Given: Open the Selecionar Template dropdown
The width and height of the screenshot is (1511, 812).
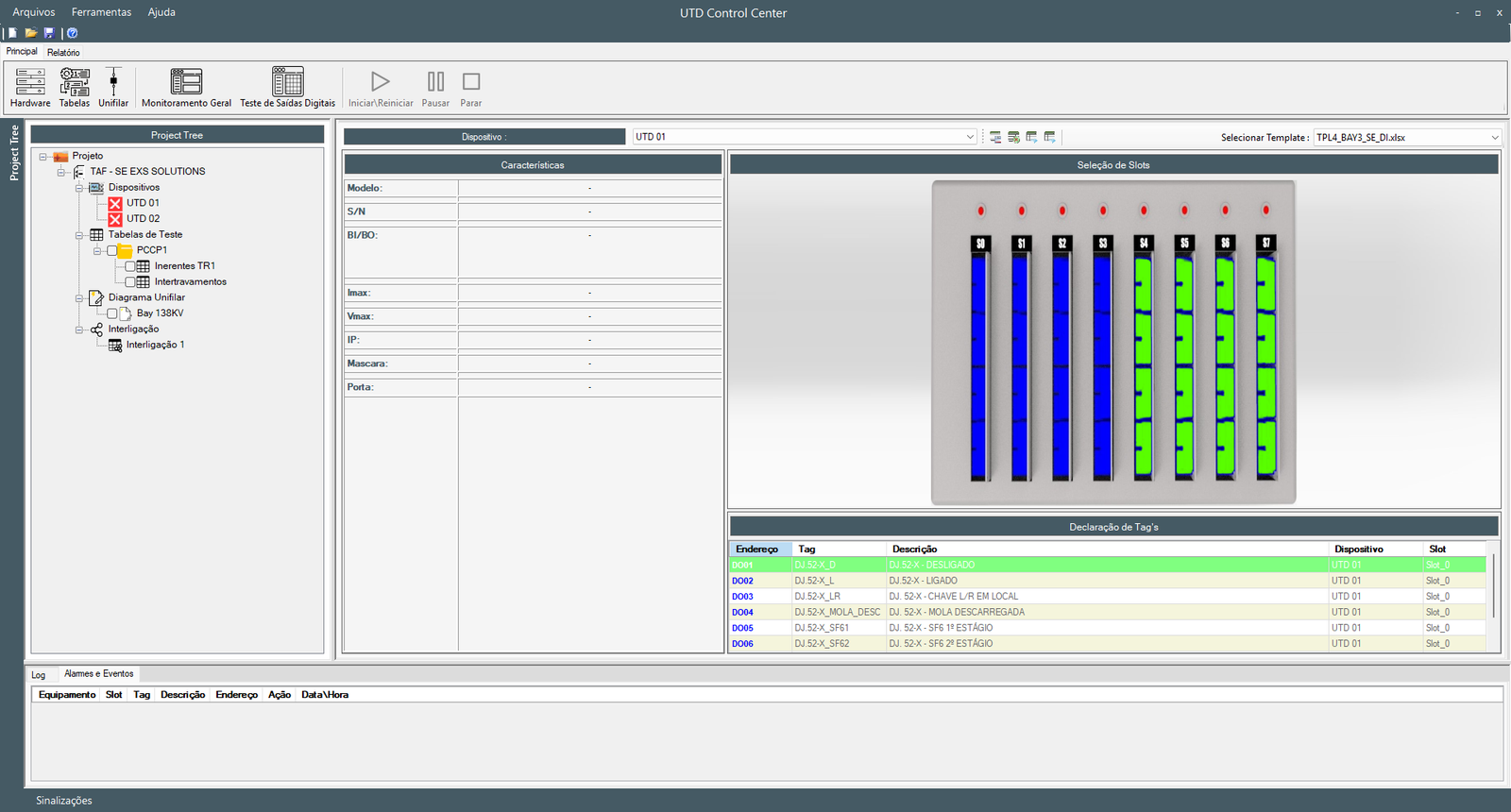Looking at the screenshot, I should pos(1407,137).
